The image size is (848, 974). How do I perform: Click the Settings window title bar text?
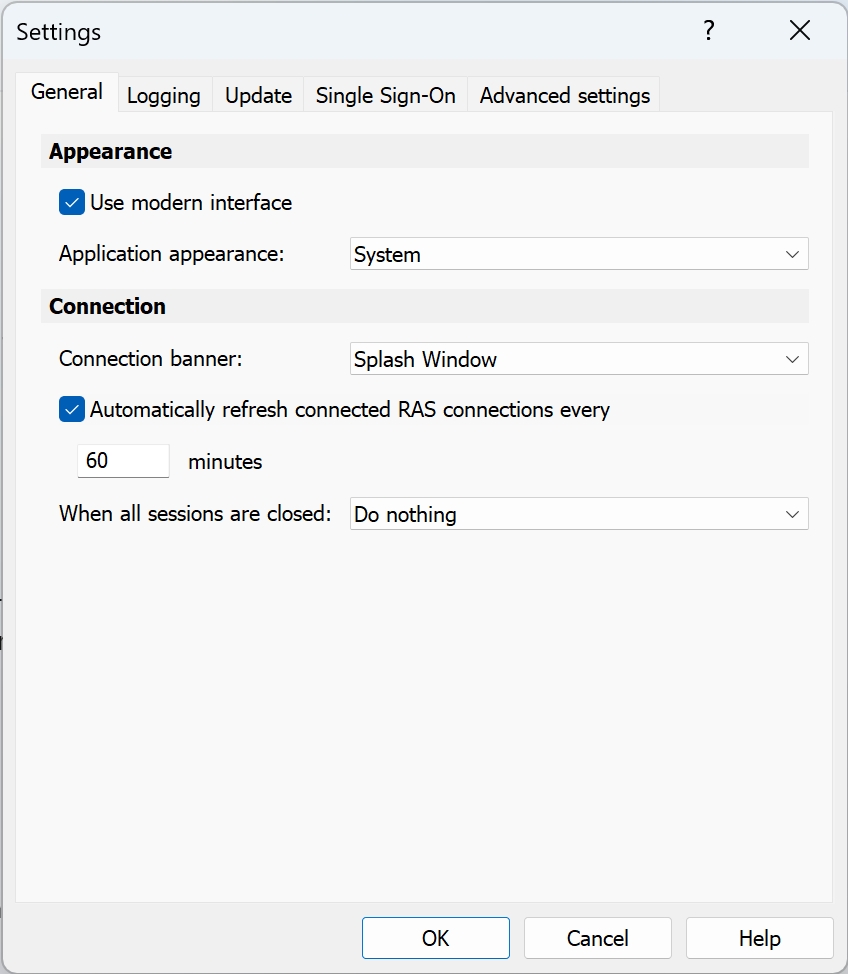(x=59, y=32)
